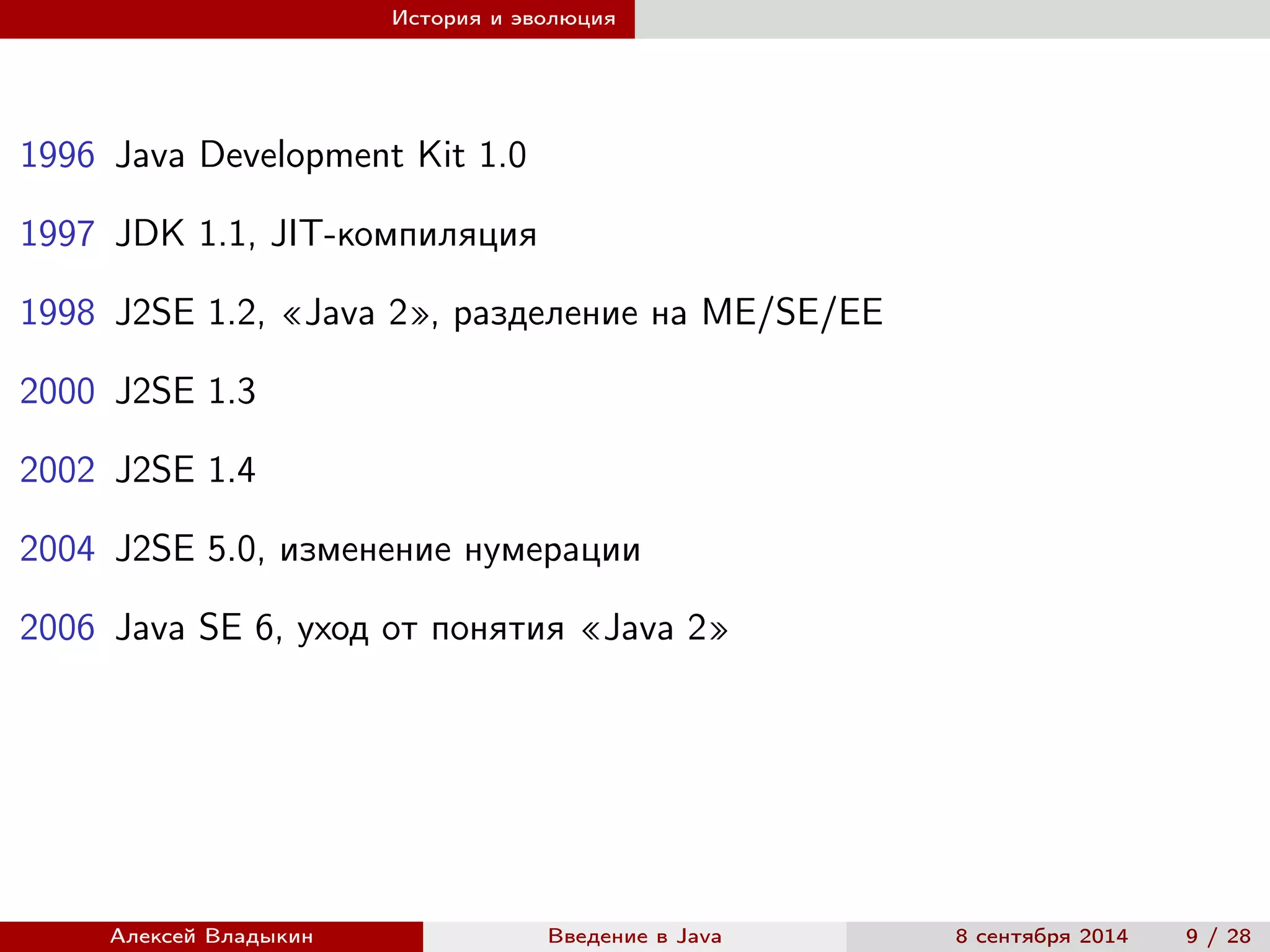The width and height of the screenshot is (1270, 952).
Task: Click the year '2004' label
Action: [58, 549]
